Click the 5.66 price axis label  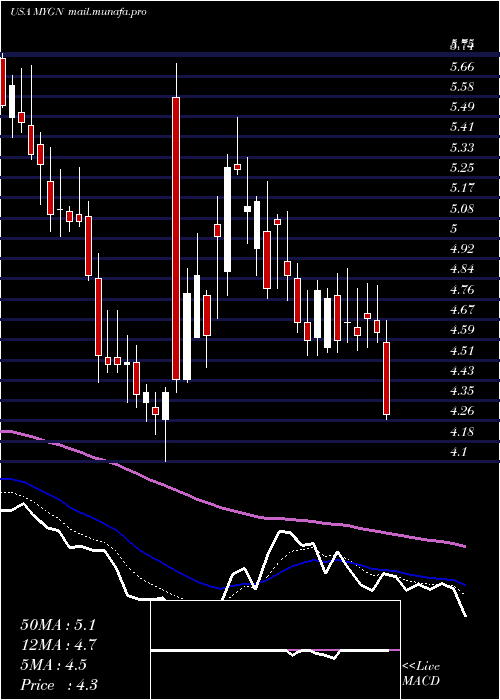point(462,67)
